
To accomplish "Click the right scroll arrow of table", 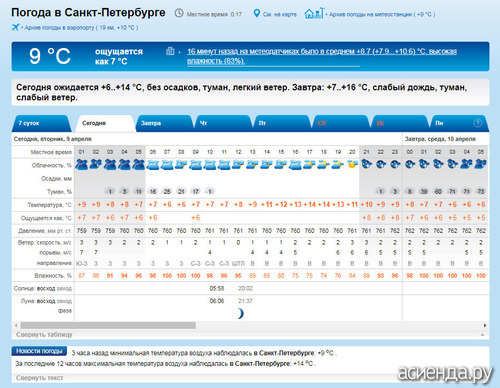I will (485, 325).
